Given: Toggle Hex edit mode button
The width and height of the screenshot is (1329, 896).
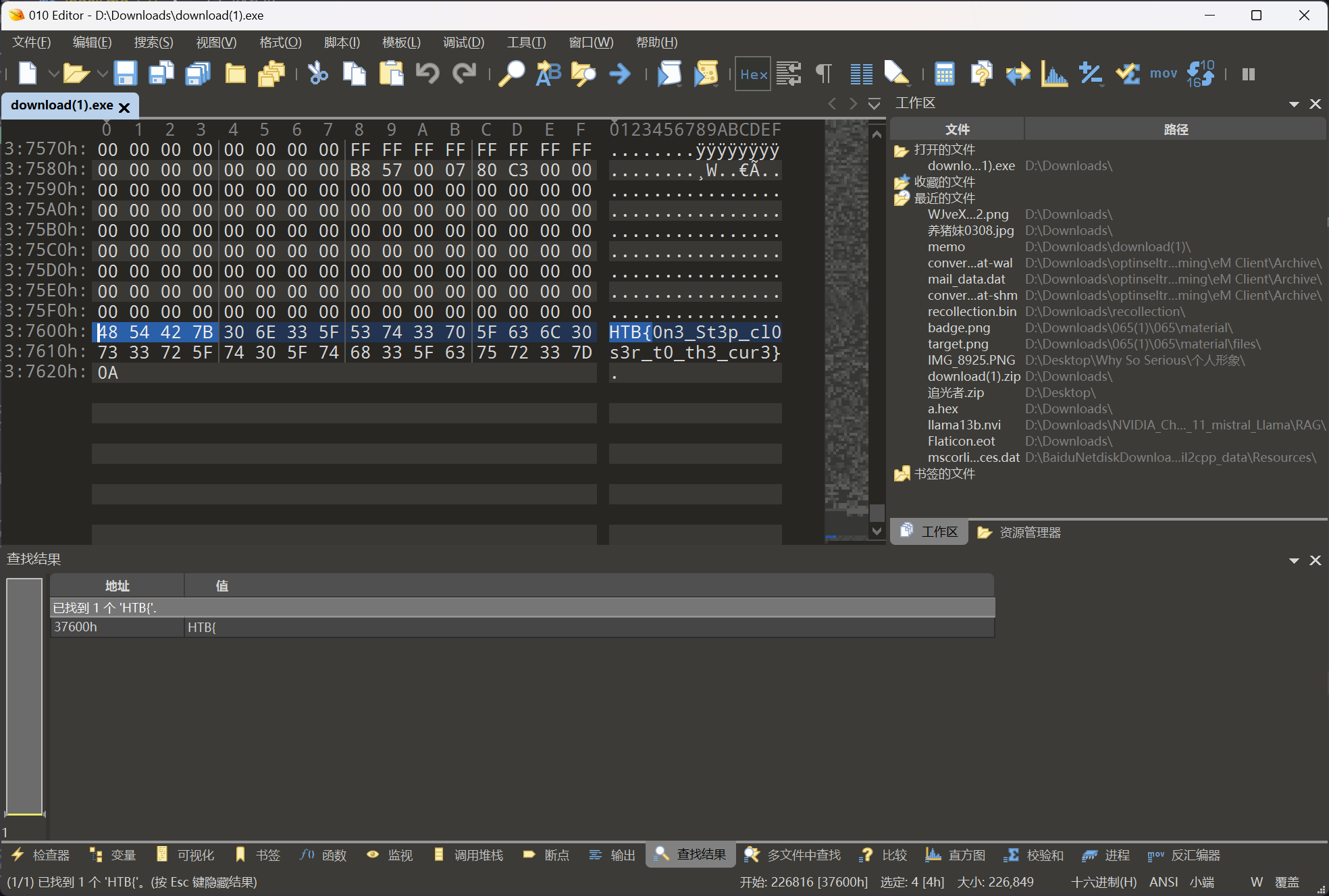Looking at the screenshot, I should click(753, 74).
